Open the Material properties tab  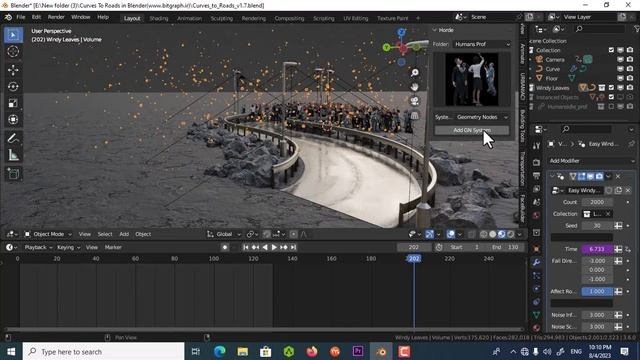[x=537, y=327]
